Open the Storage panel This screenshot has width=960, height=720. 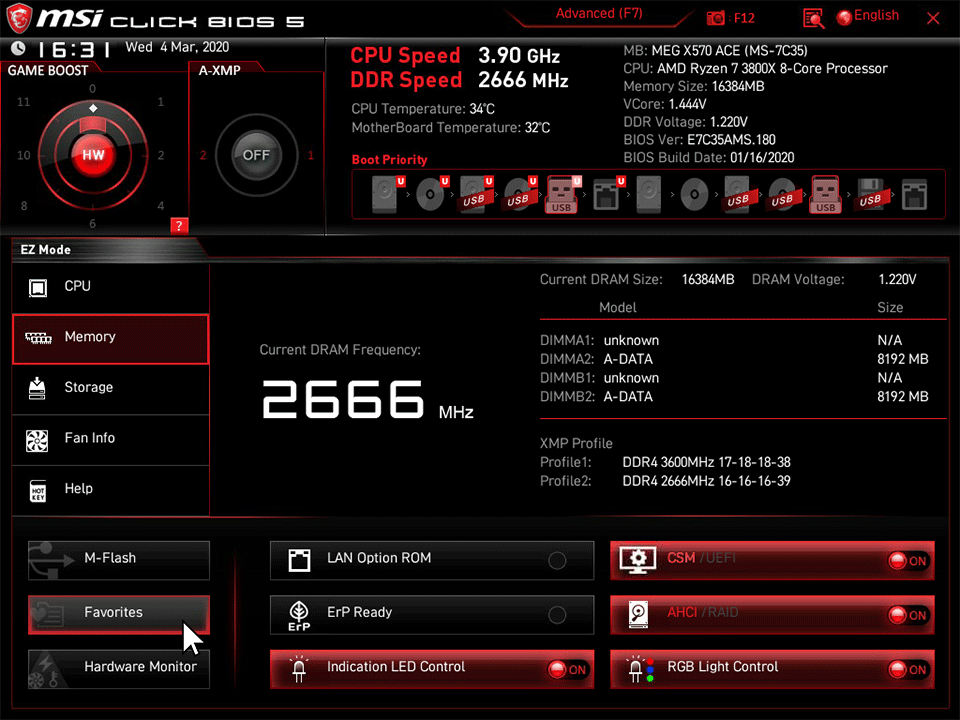pos(110,387)
